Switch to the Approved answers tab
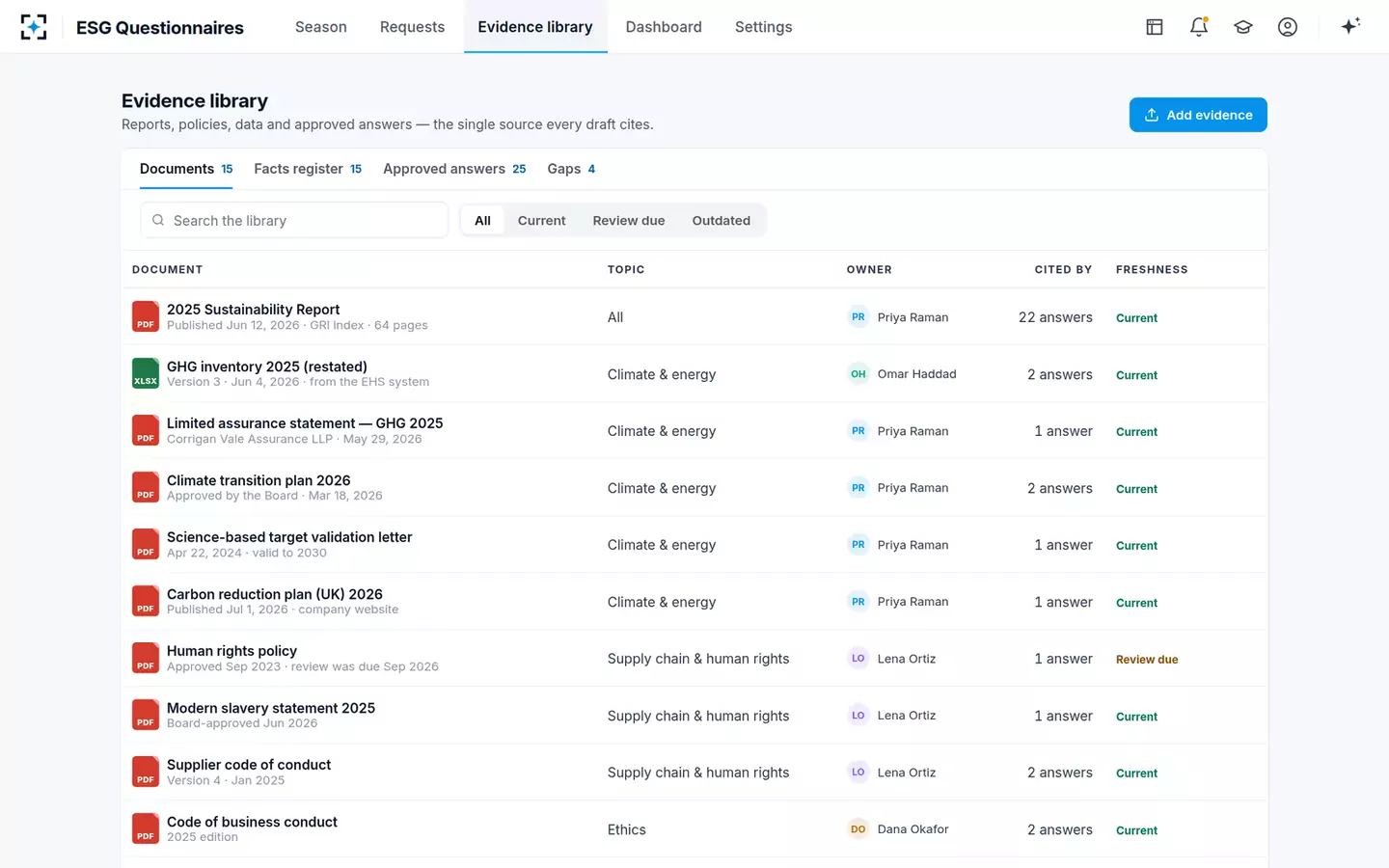The width and height of the screenshot is (1389, 868). point(454,169)
